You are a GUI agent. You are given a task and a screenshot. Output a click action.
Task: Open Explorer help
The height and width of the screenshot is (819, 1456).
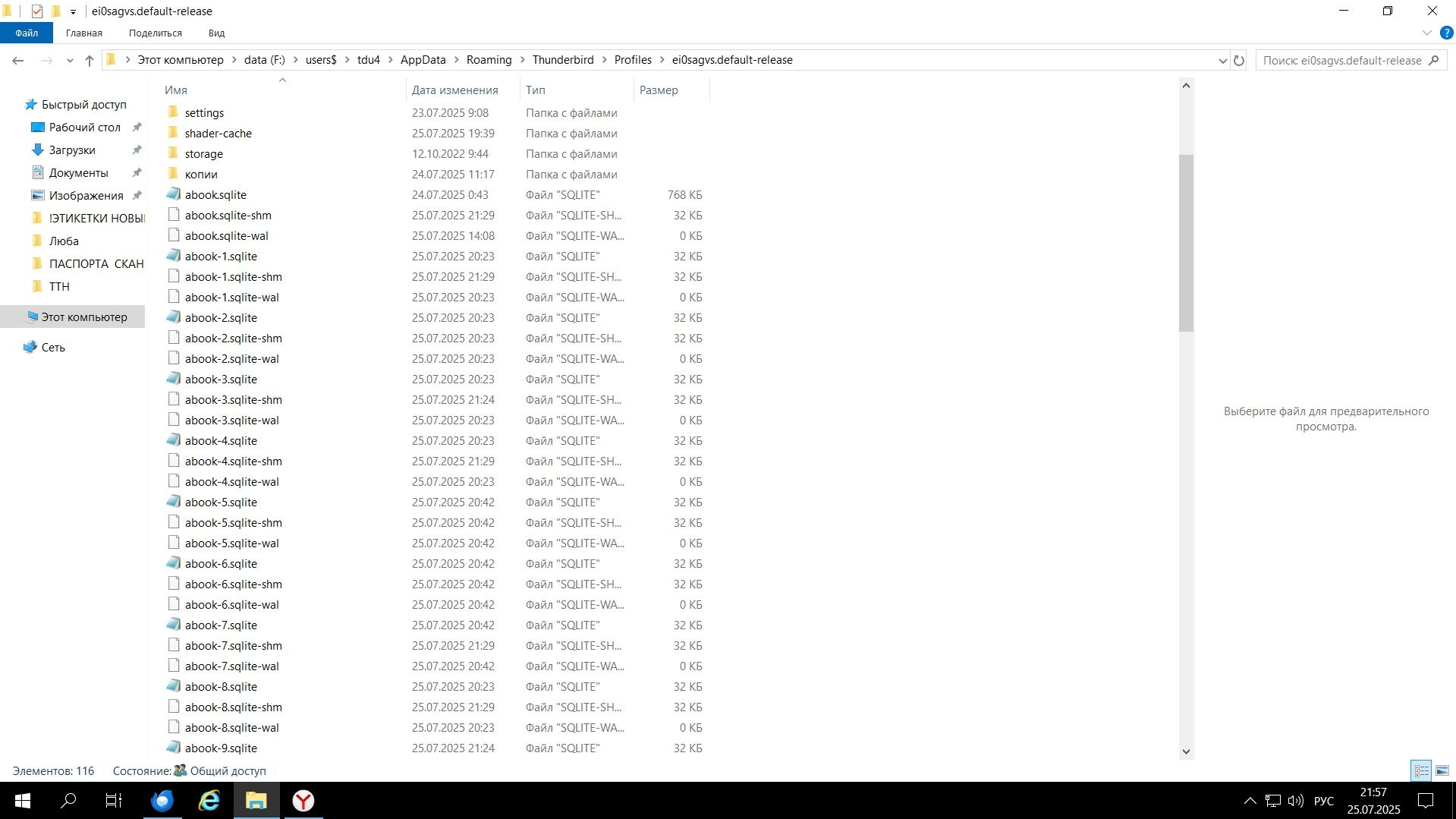tap(1446, 33)
